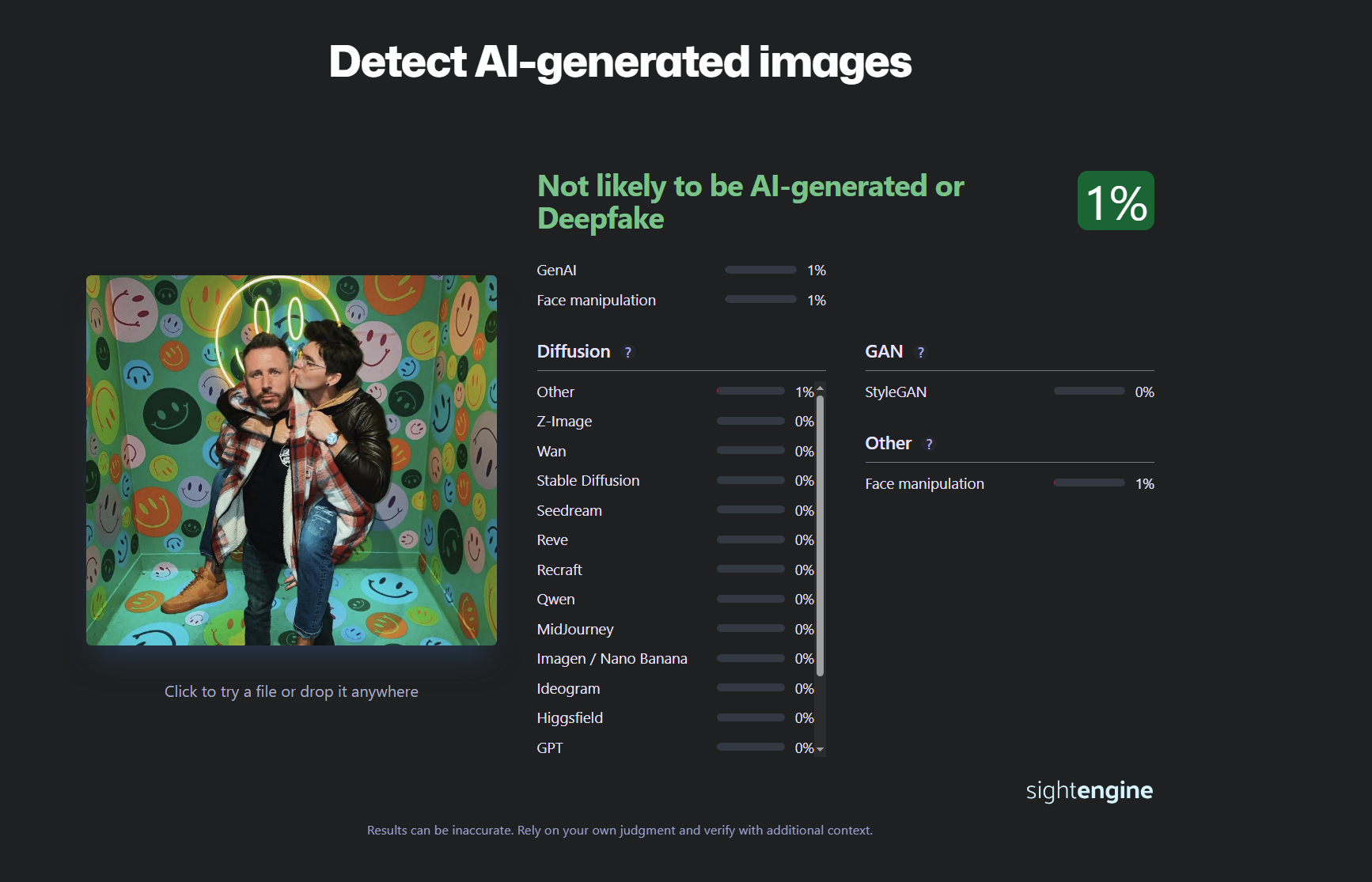Image resolution: width=1372 pixels, height=882 pixels.
Task: Click the GenAI 1% value
Action: click(x=817, y=271)
